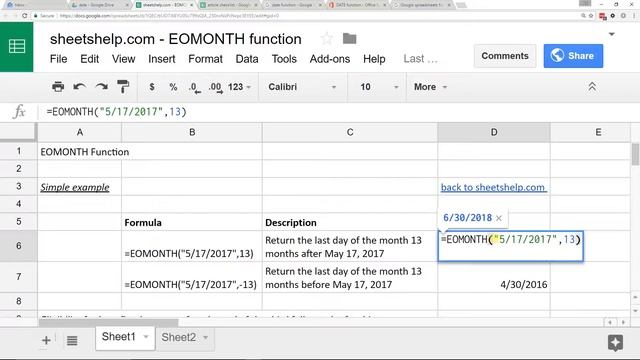Open the move to folder icon
Viewport: 640px width, 360px height.
tap(349, 39)
